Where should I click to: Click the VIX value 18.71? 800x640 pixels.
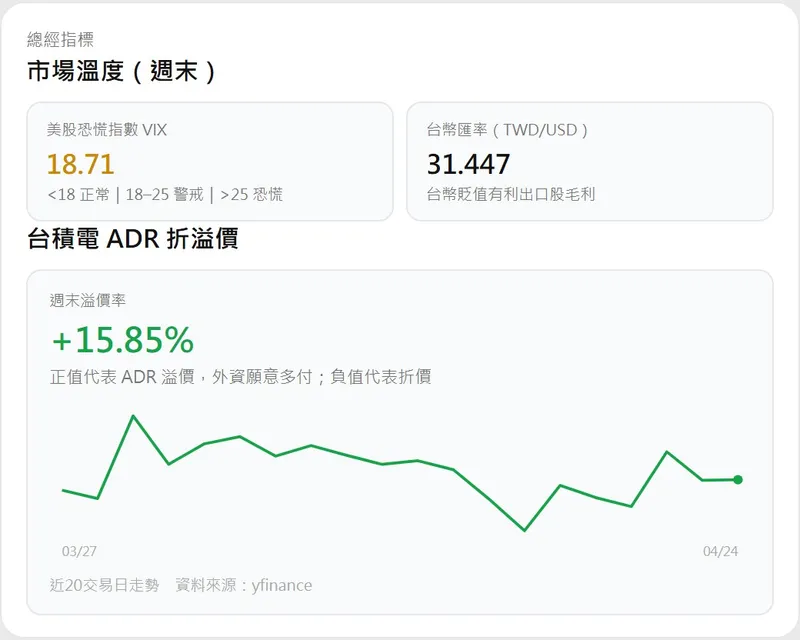pos(80,164)
